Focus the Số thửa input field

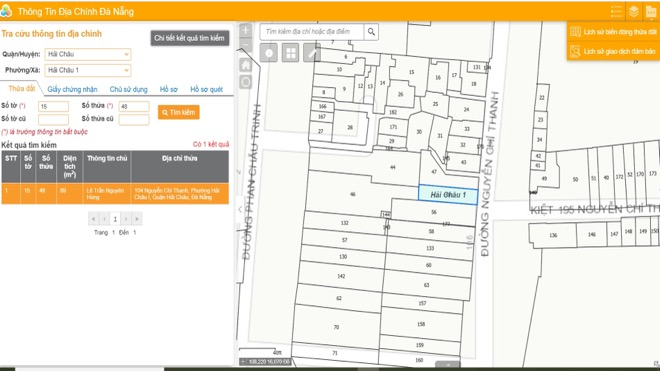tap(134, 107)
